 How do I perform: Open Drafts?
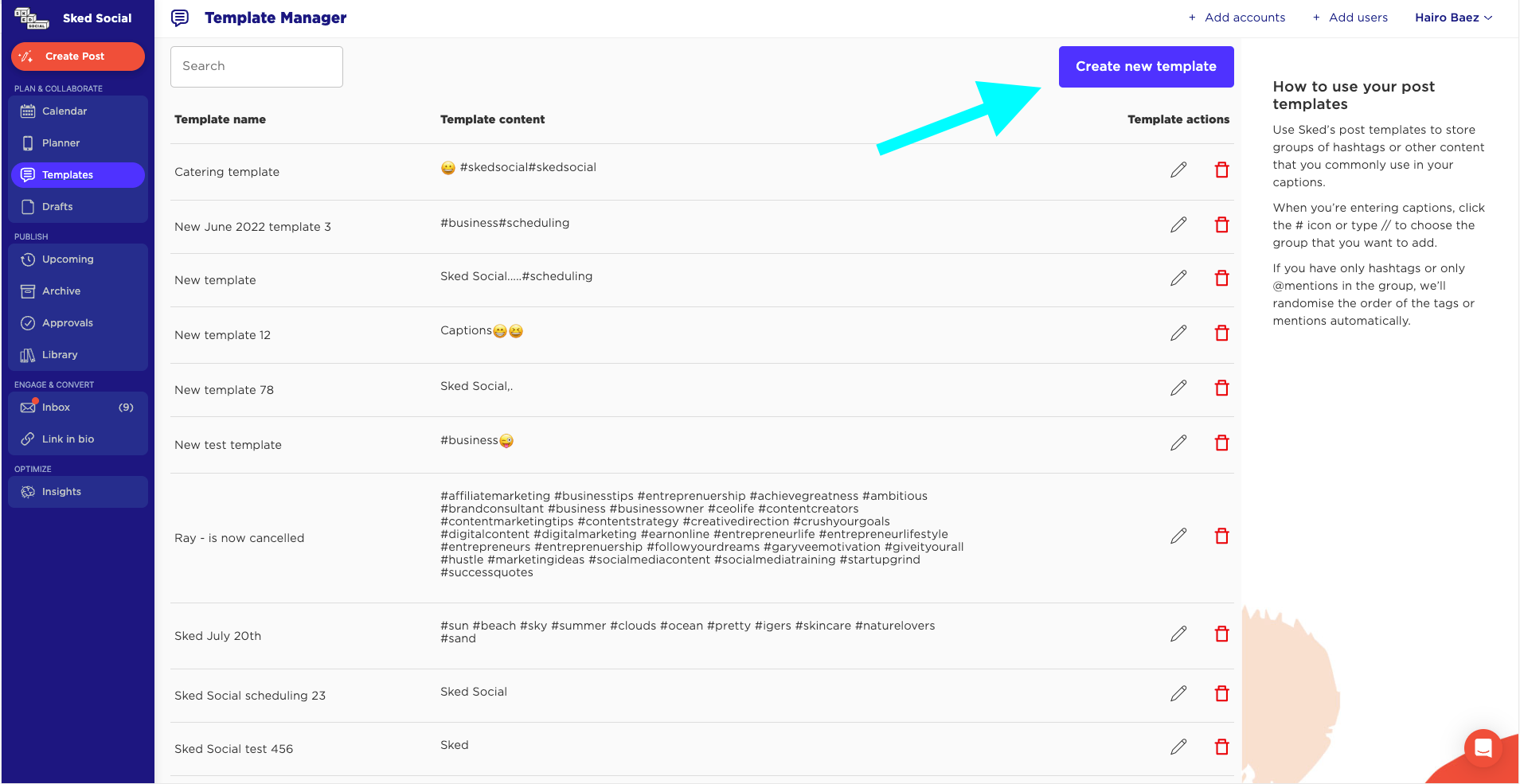tap(78, 207)
